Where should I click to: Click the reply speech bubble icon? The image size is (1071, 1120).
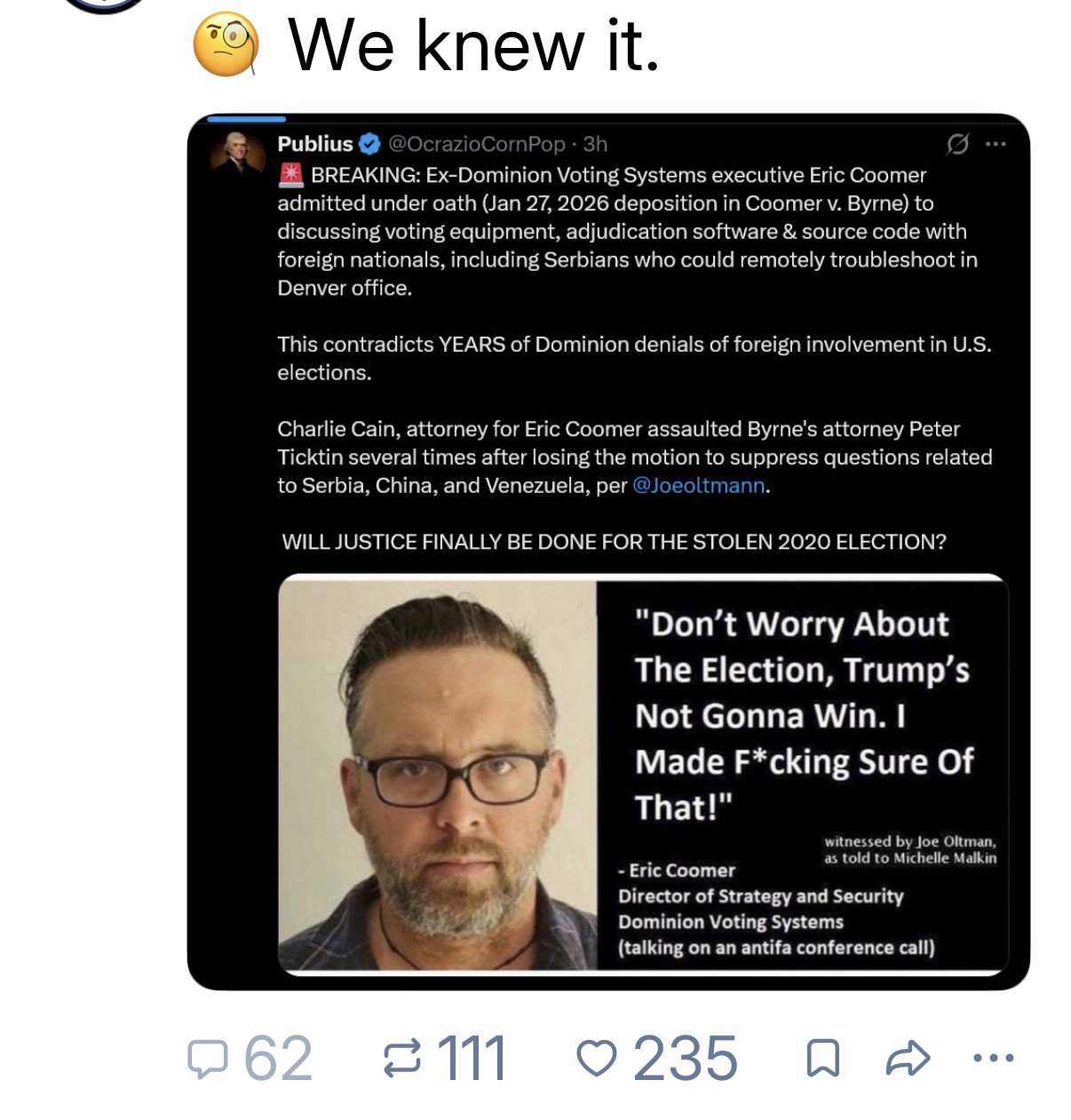point(206,1059)
